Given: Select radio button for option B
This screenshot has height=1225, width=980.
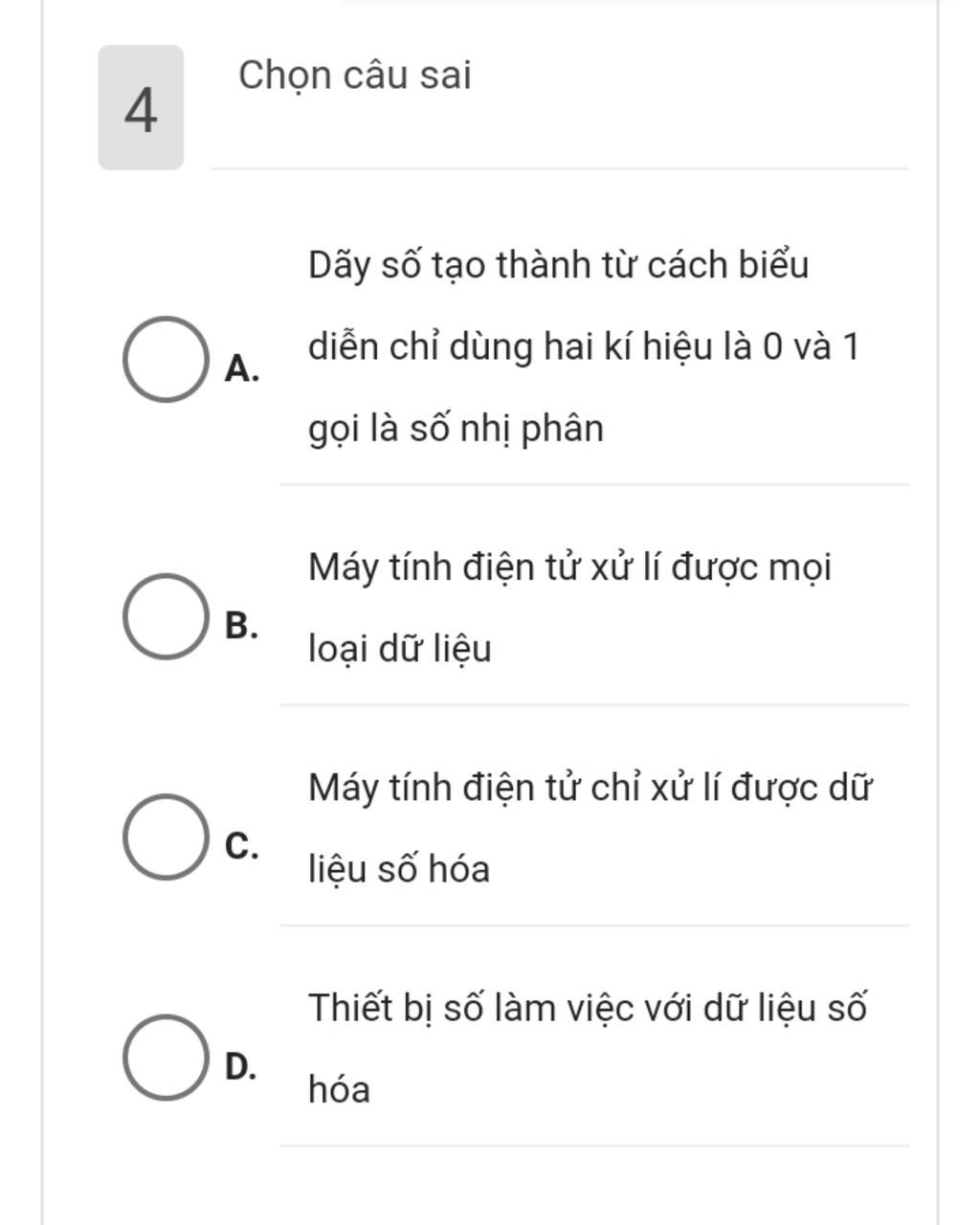Looking at the screenshot, I should point(165,617).
